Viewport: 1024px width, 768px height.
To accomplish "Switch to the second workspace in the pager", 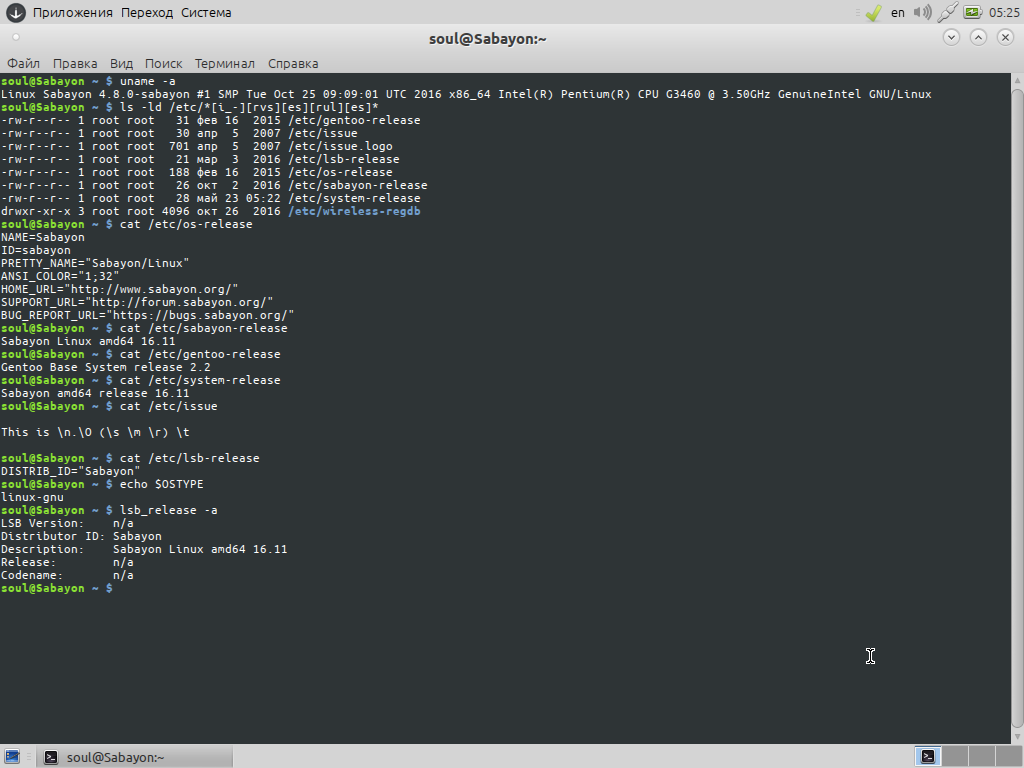I will [x=955, y=757].
